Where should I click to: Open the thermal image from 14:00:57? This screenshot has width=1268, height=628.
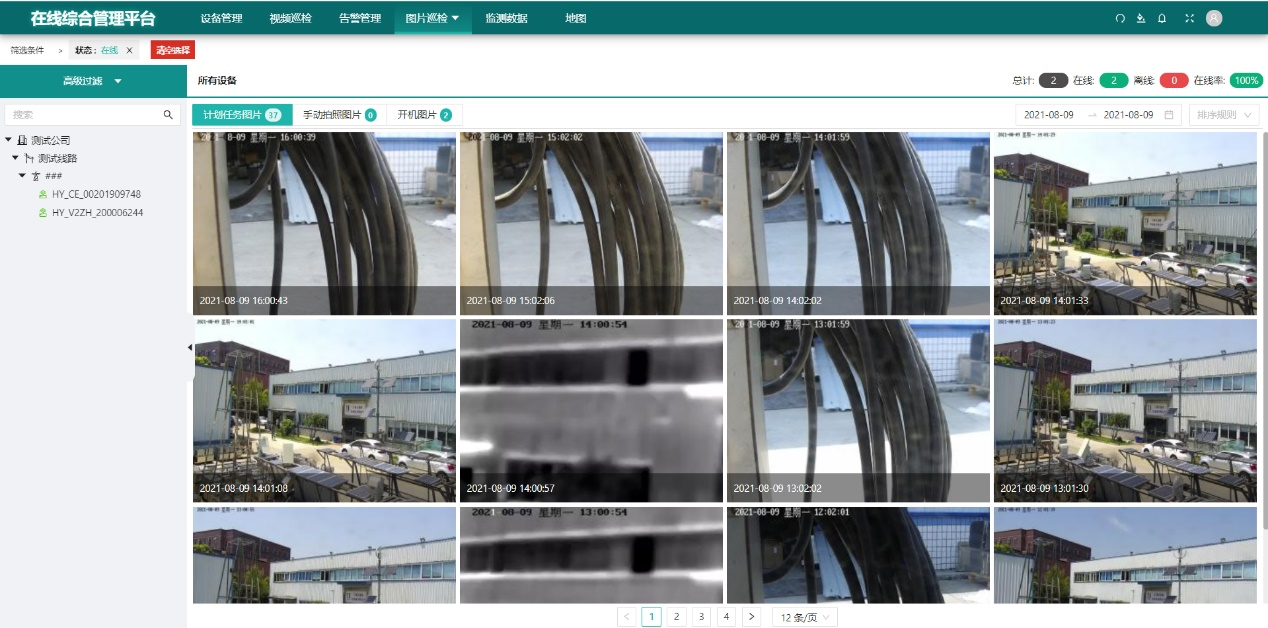591,410
